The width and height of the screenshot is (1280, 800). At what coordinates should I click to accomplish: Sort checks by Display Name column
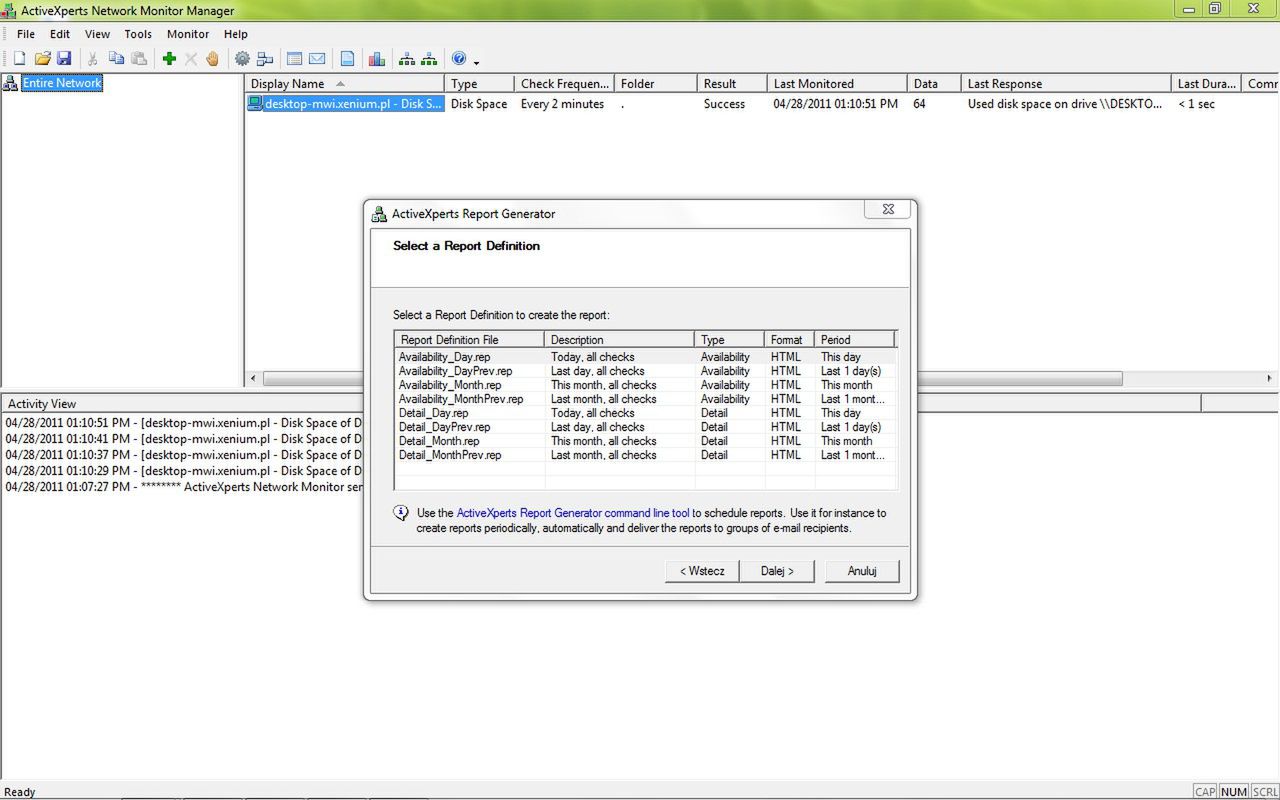345,84
